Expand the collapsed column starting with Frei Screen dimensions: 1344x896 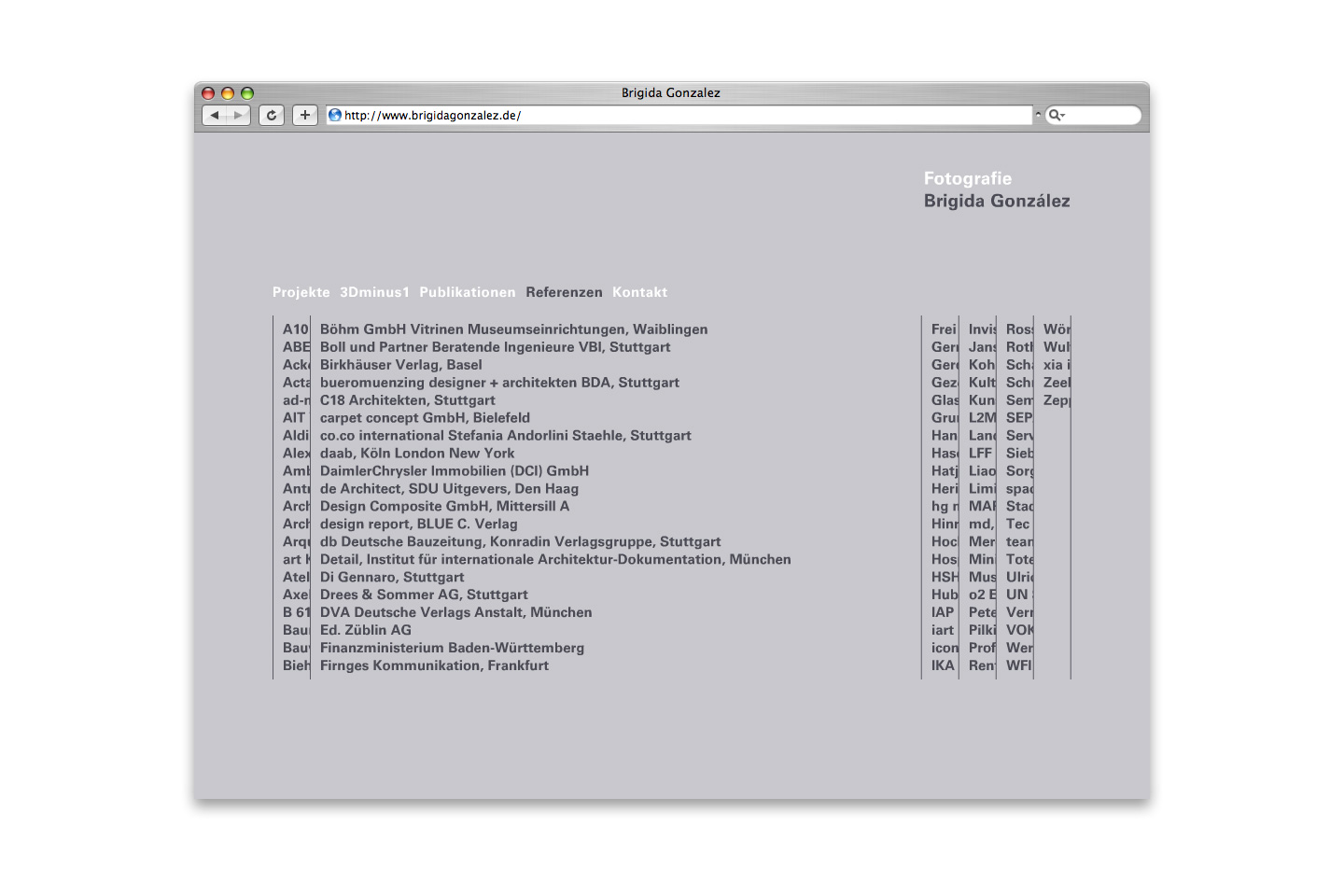941,497
